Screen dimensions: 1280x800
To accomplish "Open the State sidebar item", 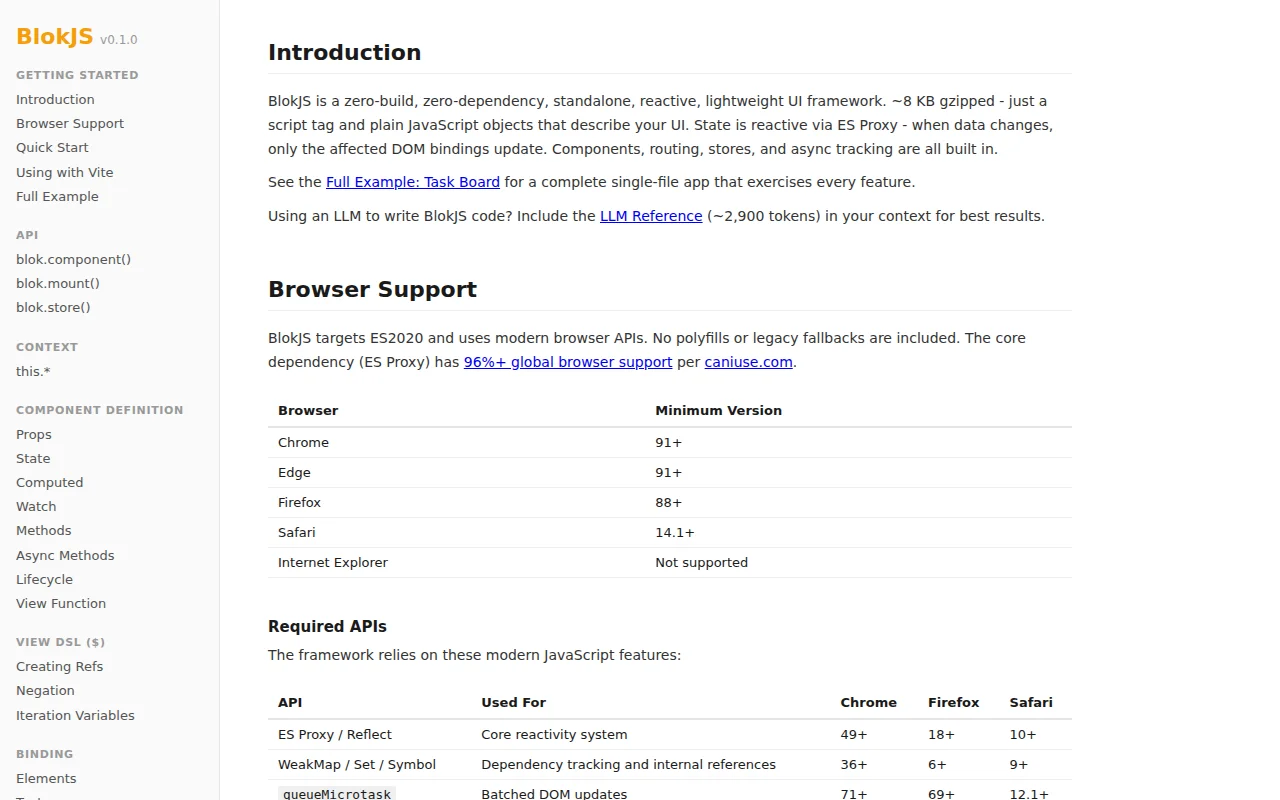I will [33, 458].
